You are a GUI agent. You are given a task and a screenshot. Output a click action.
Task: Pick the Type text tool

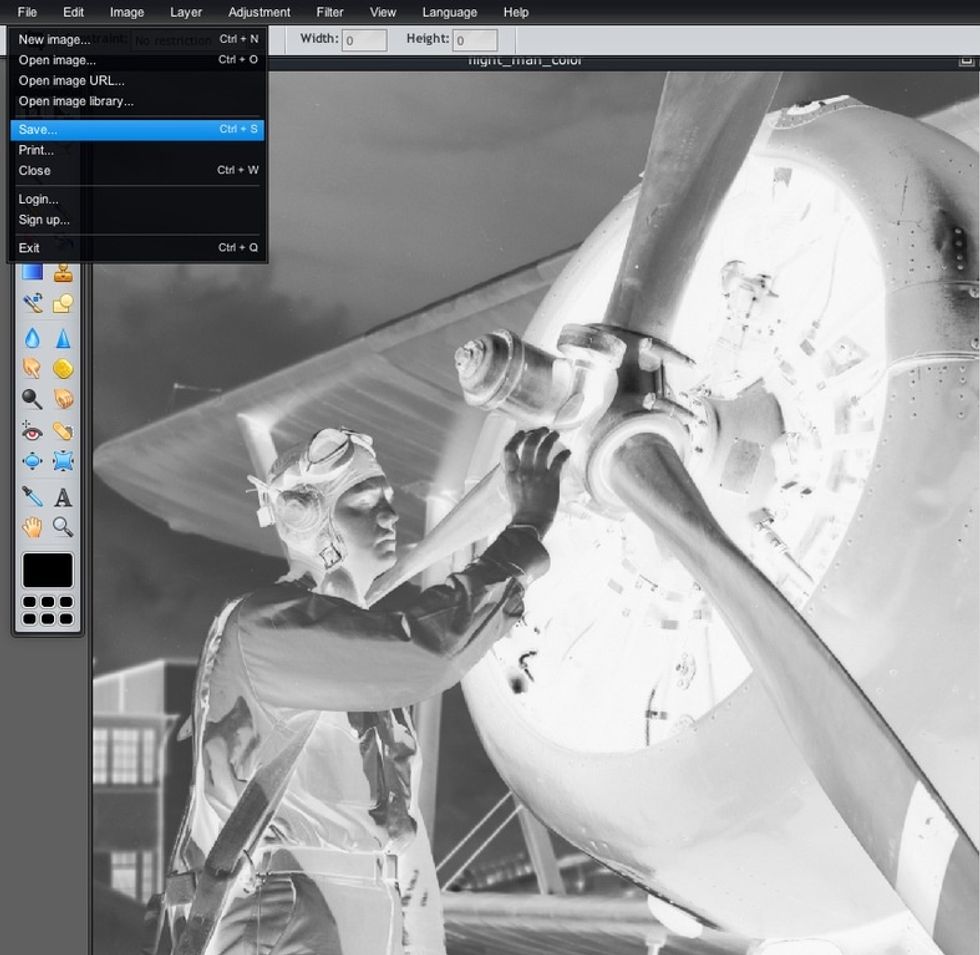(x=63, y=497)
